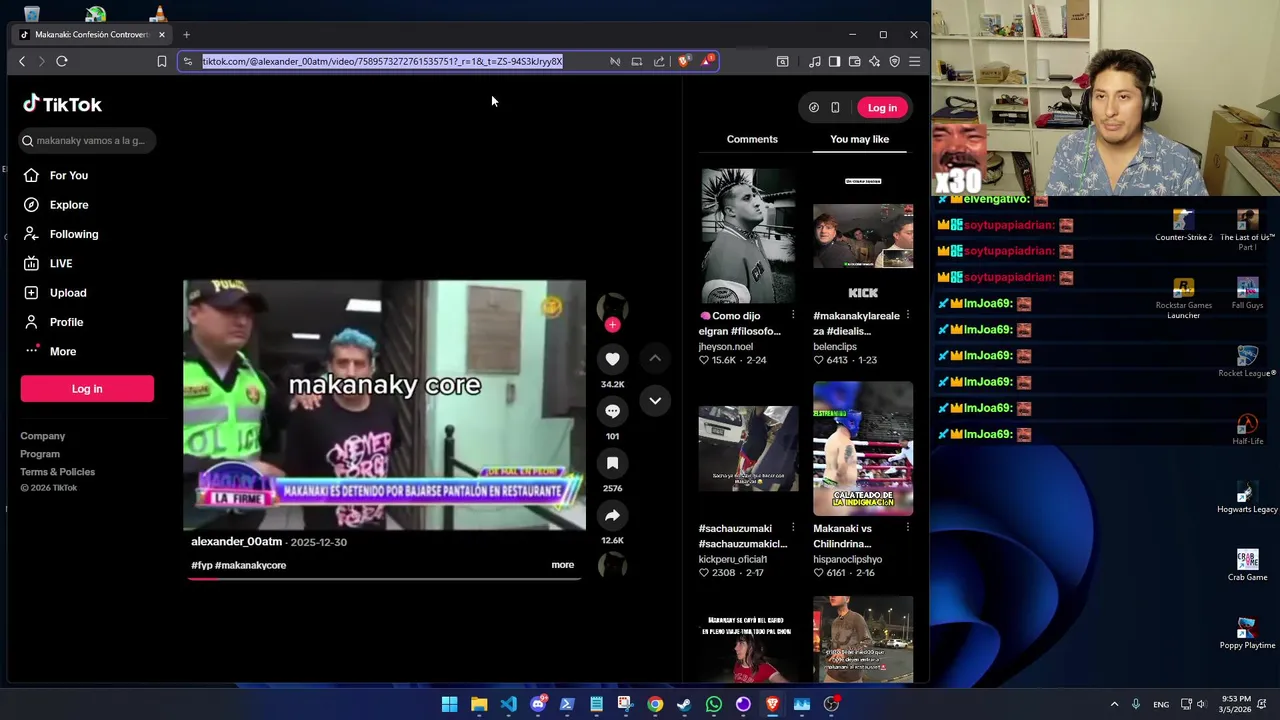Screen dimensions: 1280x720
Task: Open Windows Start menu
Action: coord(449,704)
